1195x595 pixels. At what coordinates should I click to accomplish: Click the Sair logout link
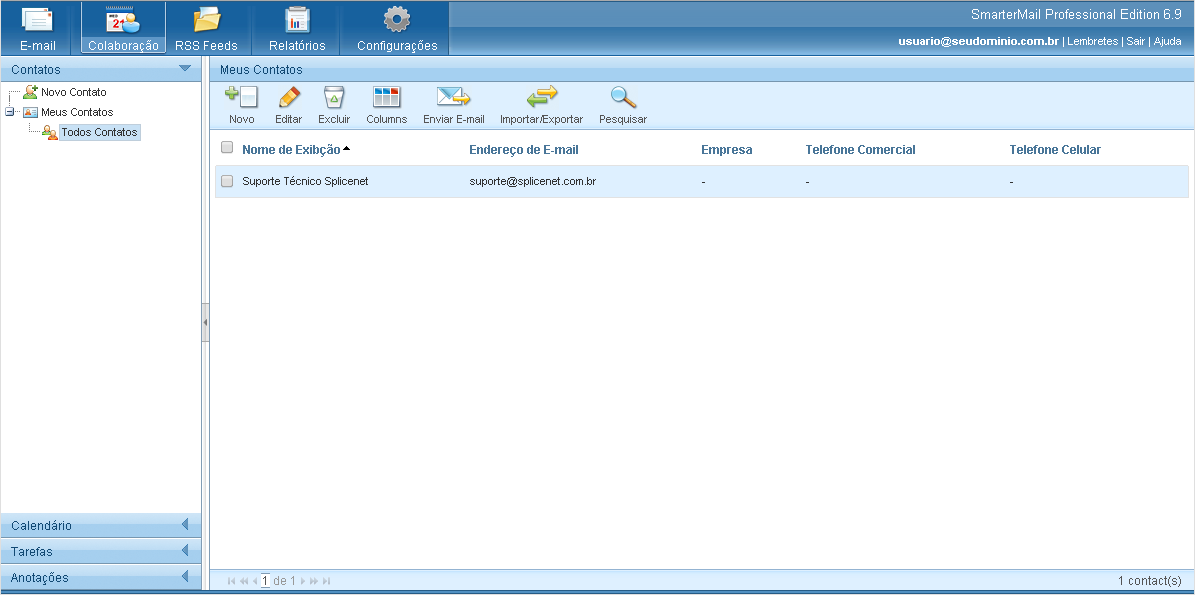tap(1135, 41)
